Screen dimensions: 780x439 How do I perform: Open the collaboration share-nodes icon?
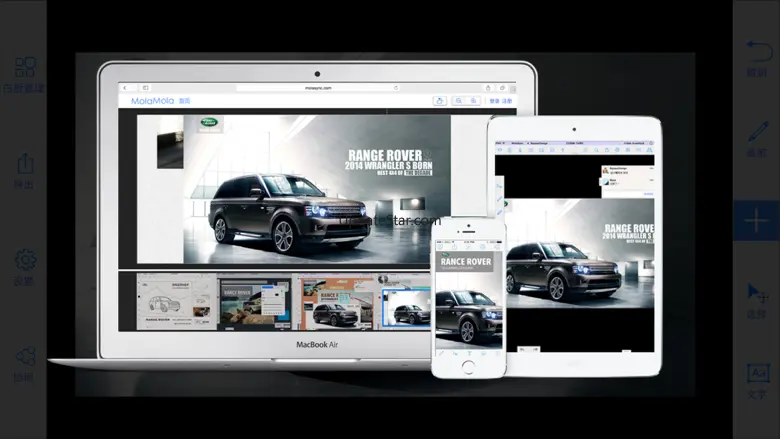pyautogui.click(x=25, y=356)
